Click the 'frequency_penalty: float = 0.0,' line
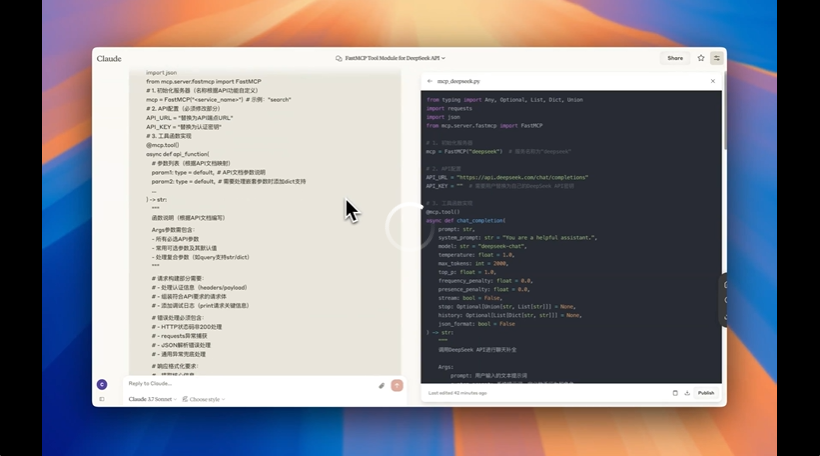The image size is (820, 456). 485,281
